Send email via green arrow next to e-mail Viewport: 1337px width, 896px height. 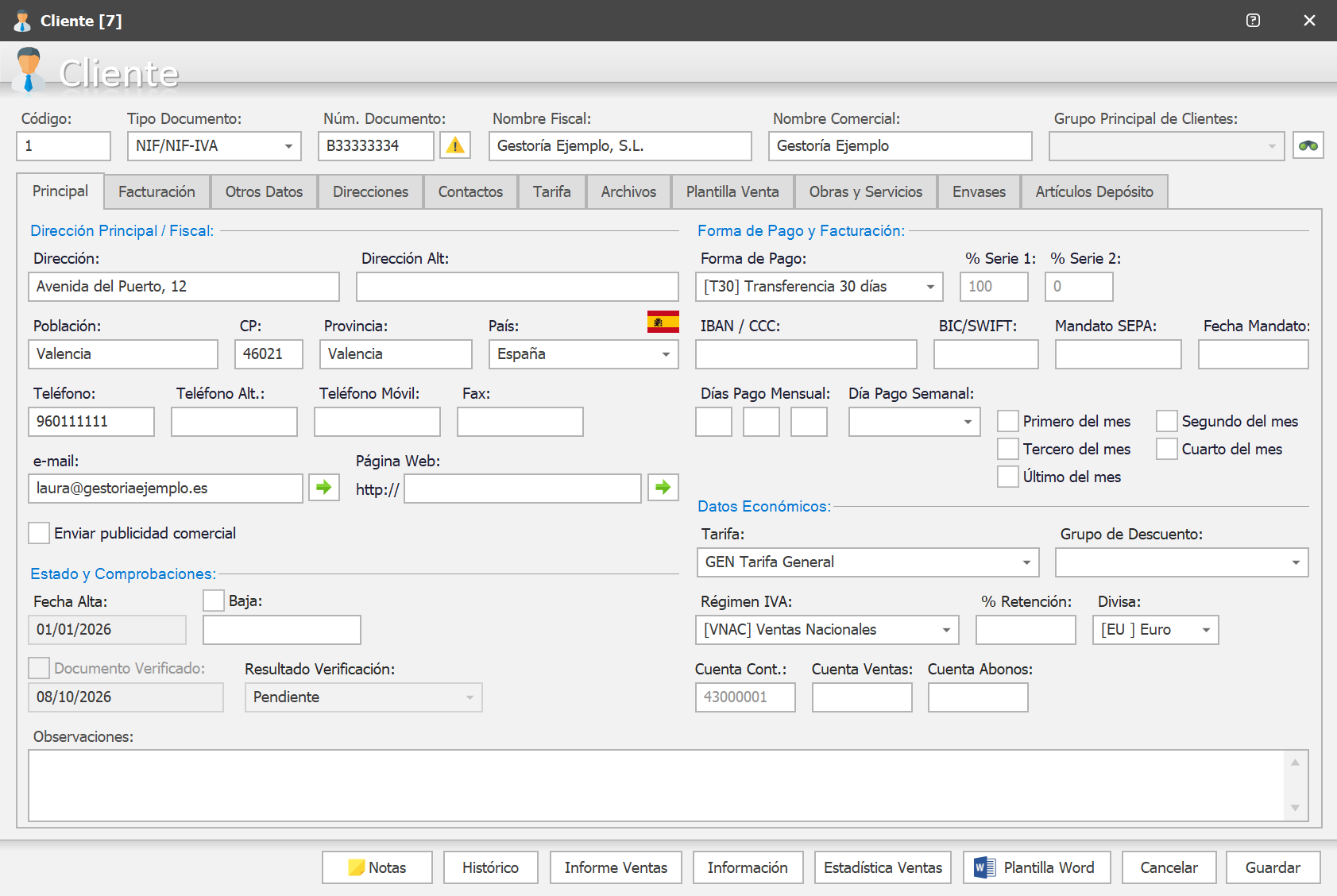(x=324, y=487)
